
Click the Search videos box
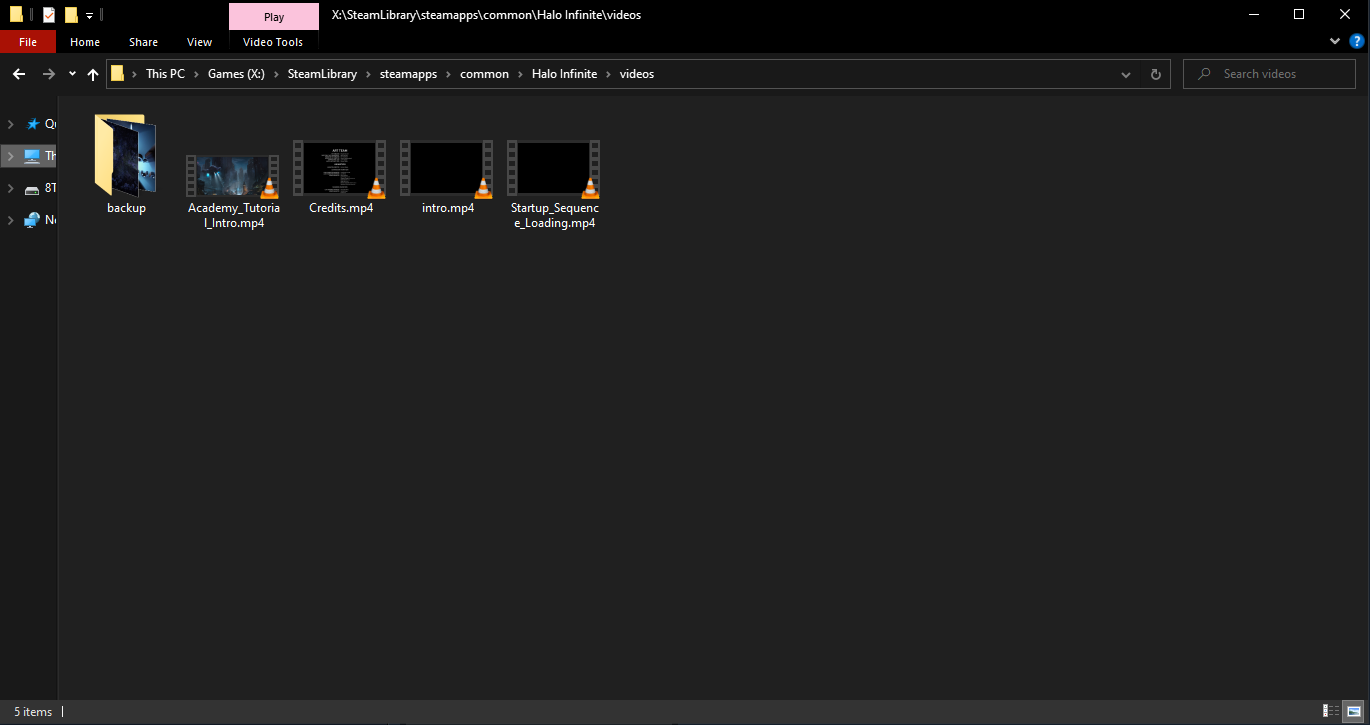(x=1269, y=74)
